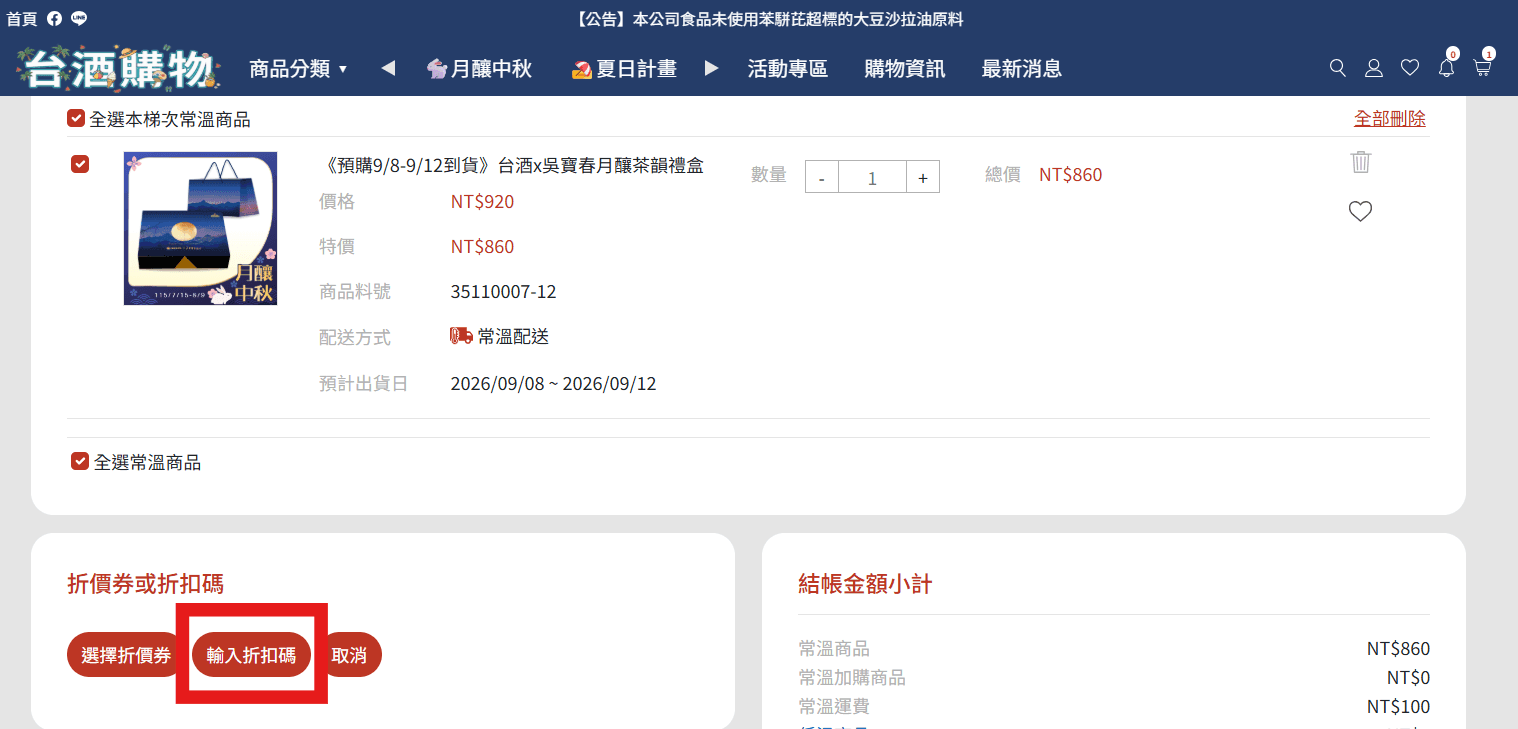Open the wishlist heart in header

pos(1410,68)
